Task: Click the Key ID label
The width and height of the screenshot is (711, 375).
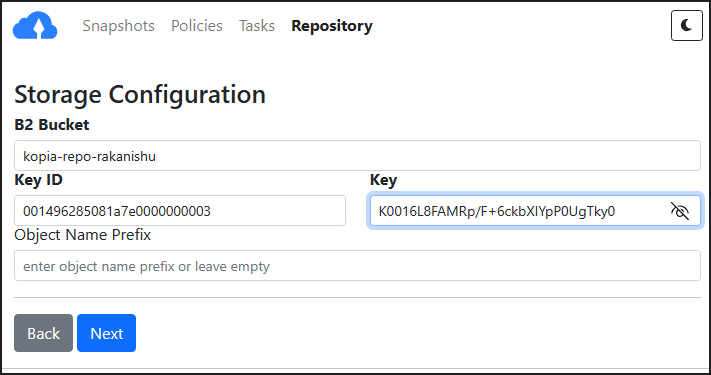Action: tap(39, 180)
